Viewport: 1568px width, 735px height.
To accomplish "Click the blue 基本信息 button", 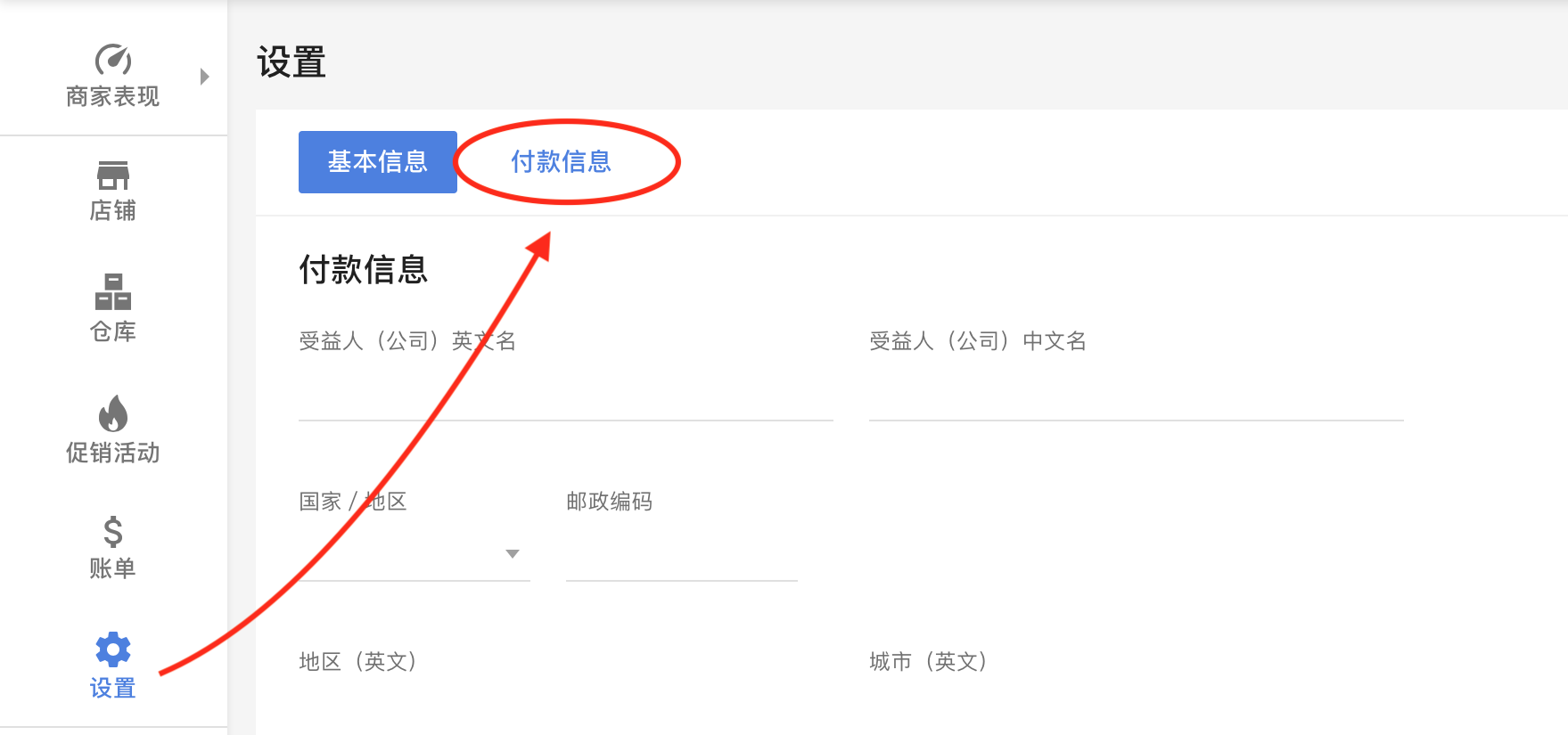I will point(377,162).
